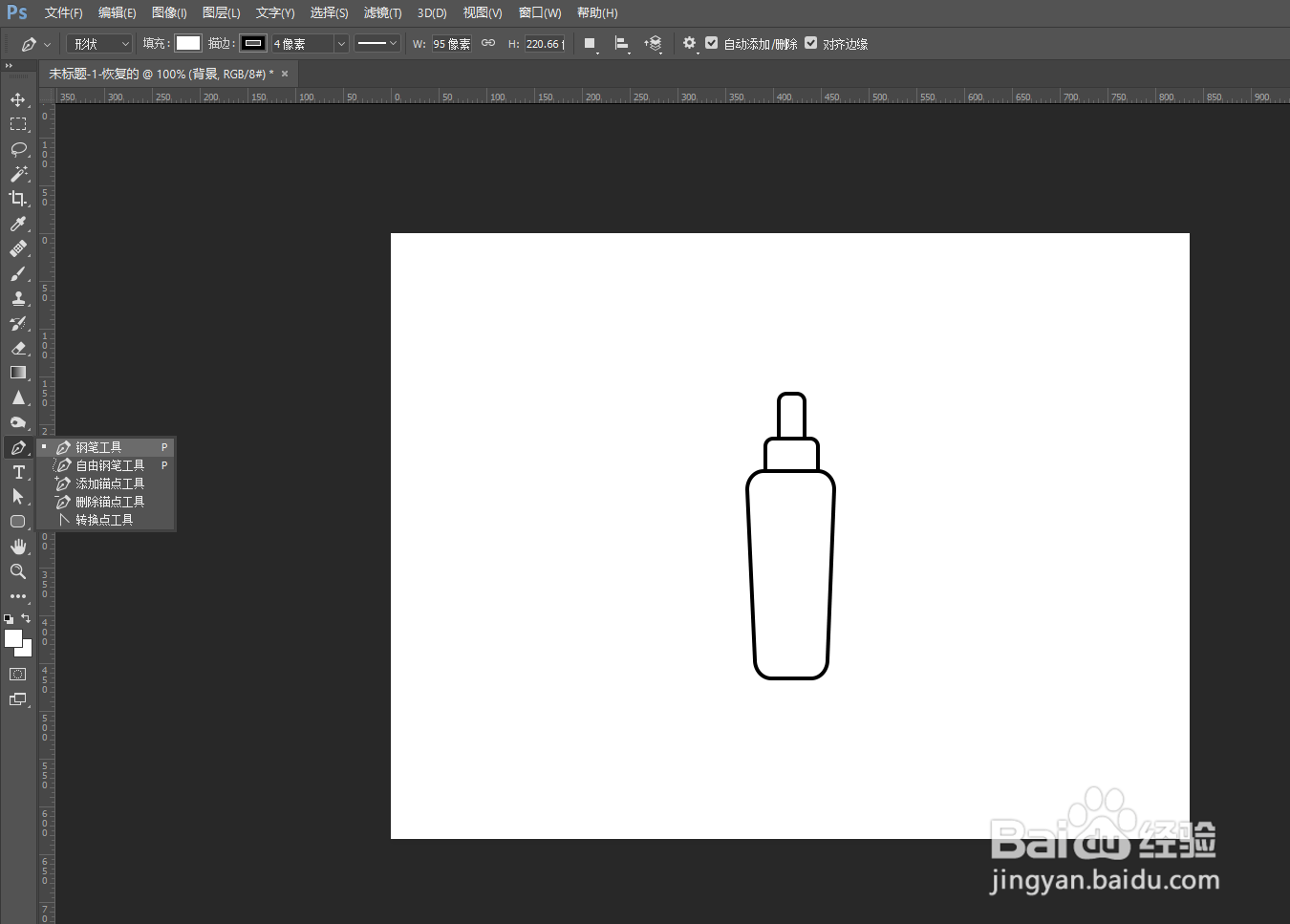Expand the stroke width 4像素 dropdown

341,44
